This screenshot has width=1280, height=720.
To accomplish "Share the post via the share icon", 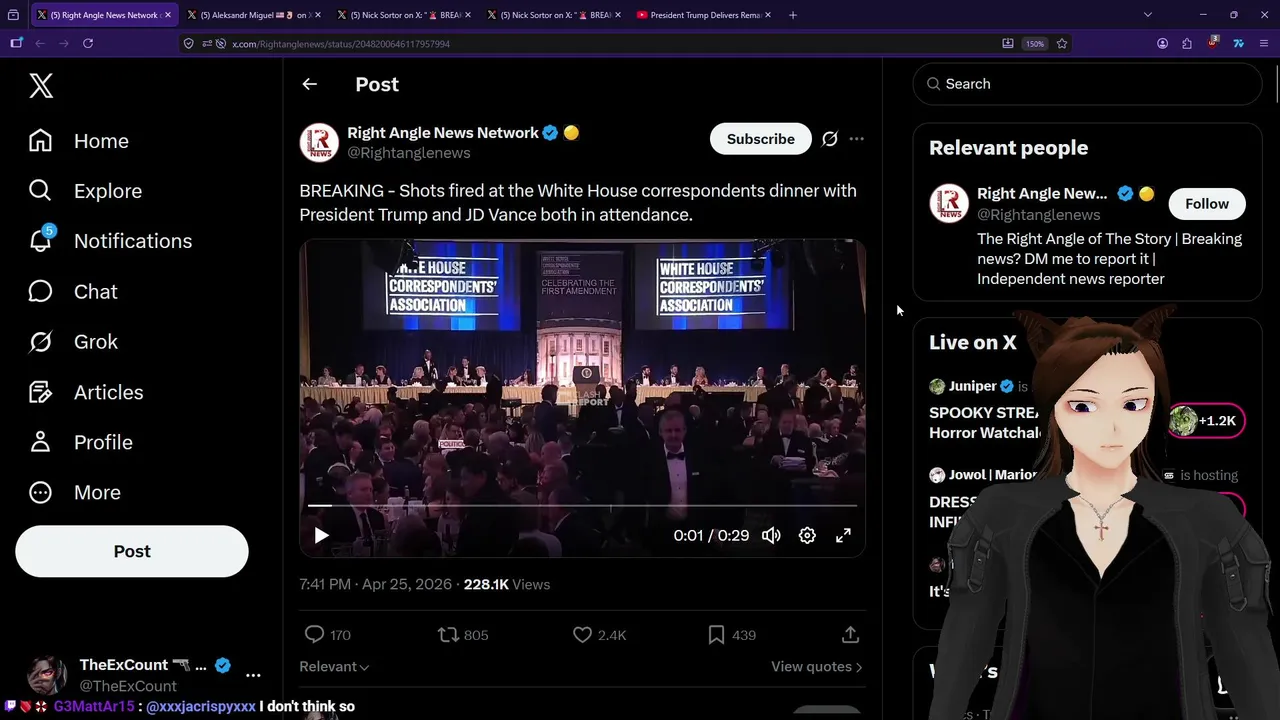I will click(x=850, y=635).
